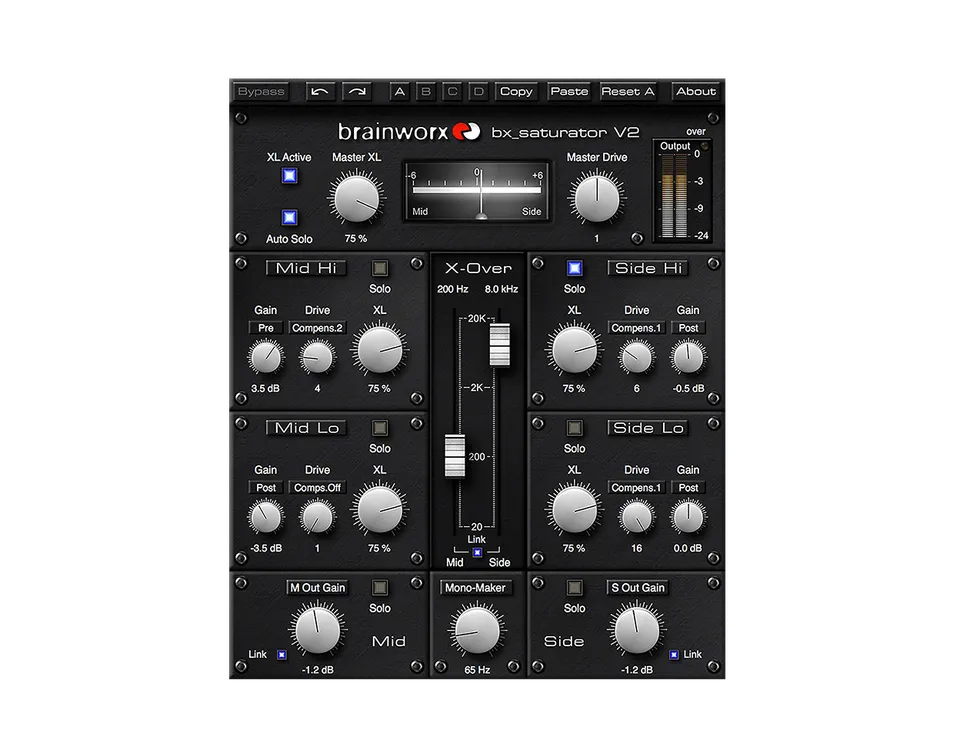960x754 pixels.
Task: Open Side Lo Compens.1 drive mode
Action: tap(637, 488)
